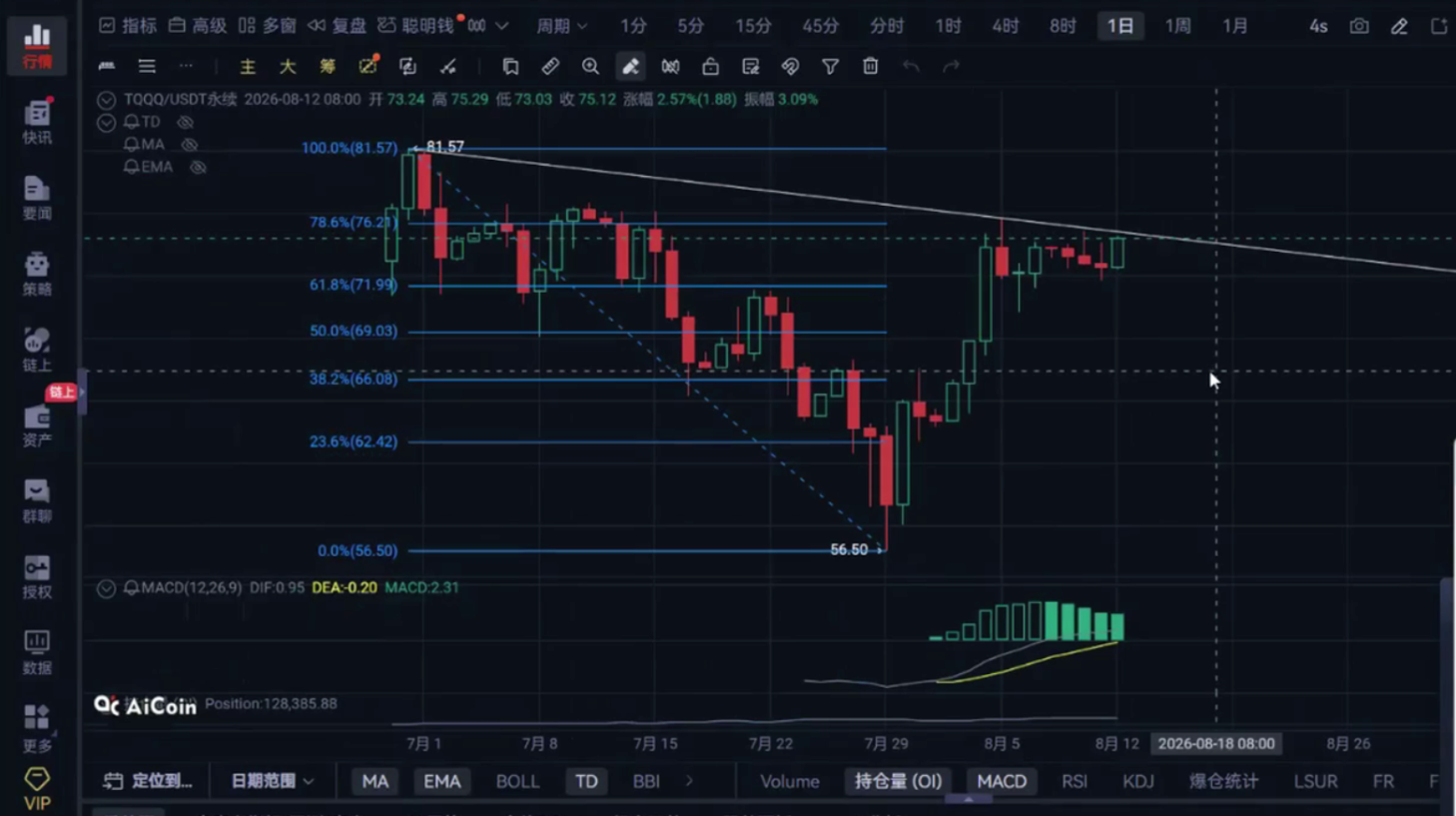Click the ruler measure tool icon
The width and height of the screenshot is (1456, 816).
pyautogui.click(x=550, y=66)
